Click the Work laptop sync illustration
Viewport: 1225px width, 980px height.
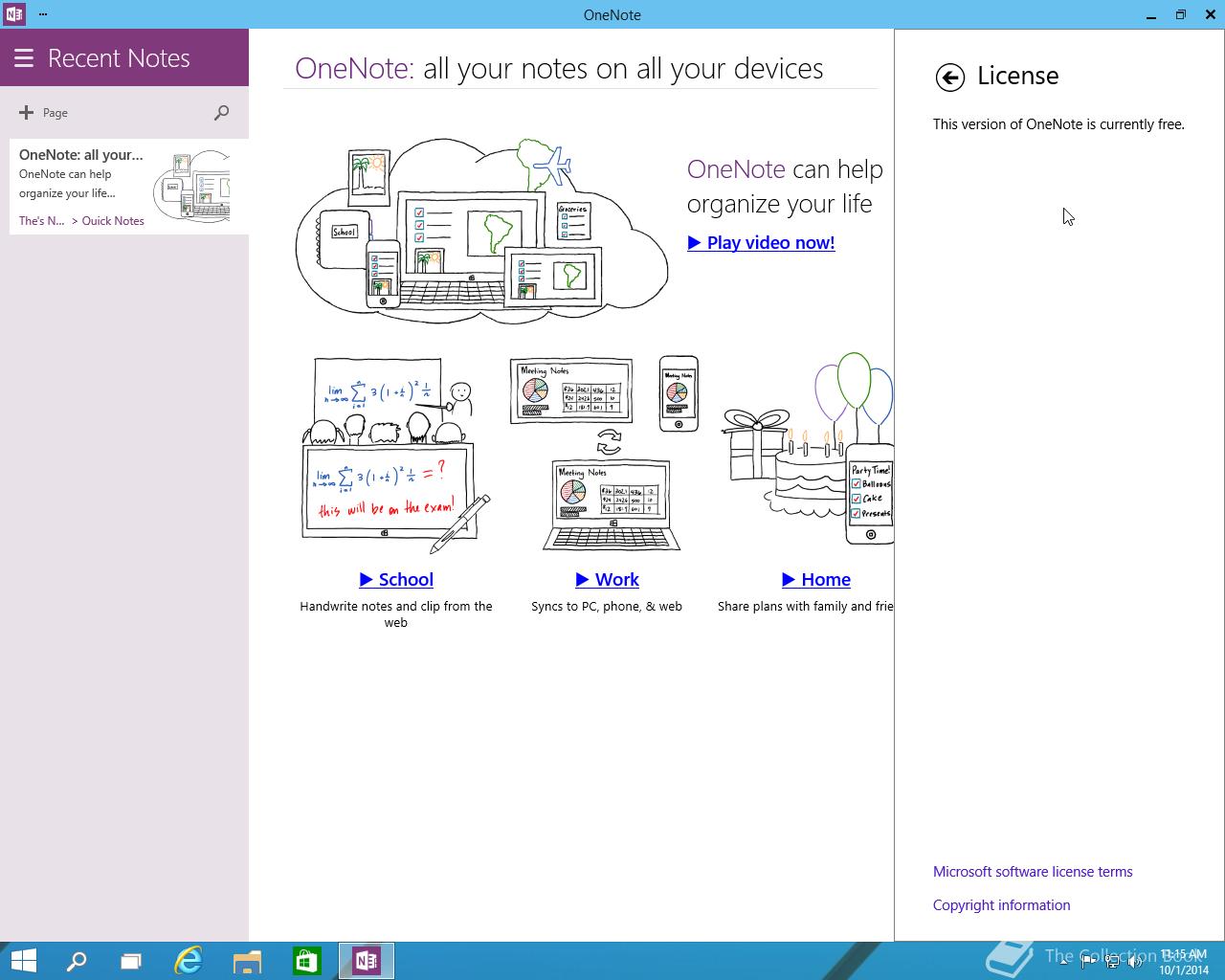point(606,454)
